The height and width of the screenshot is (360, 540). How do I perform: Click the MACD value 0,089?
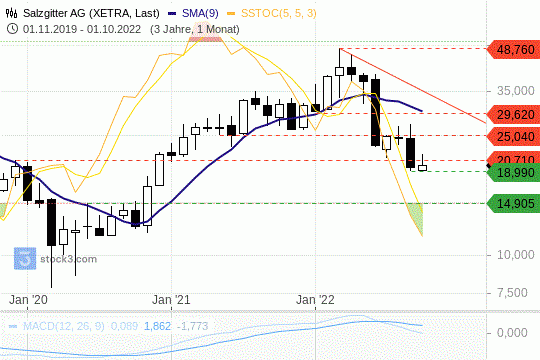coord(124,326)
